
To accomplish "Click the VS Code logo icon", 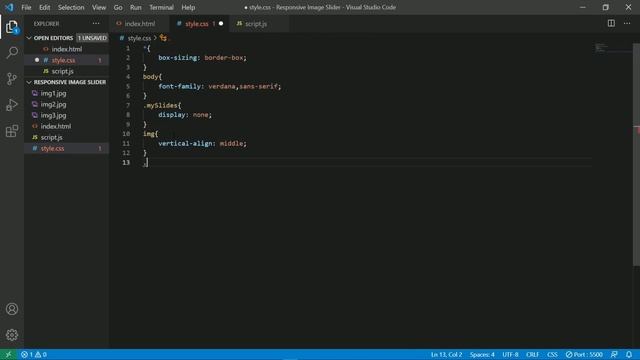I will point(9,7).
